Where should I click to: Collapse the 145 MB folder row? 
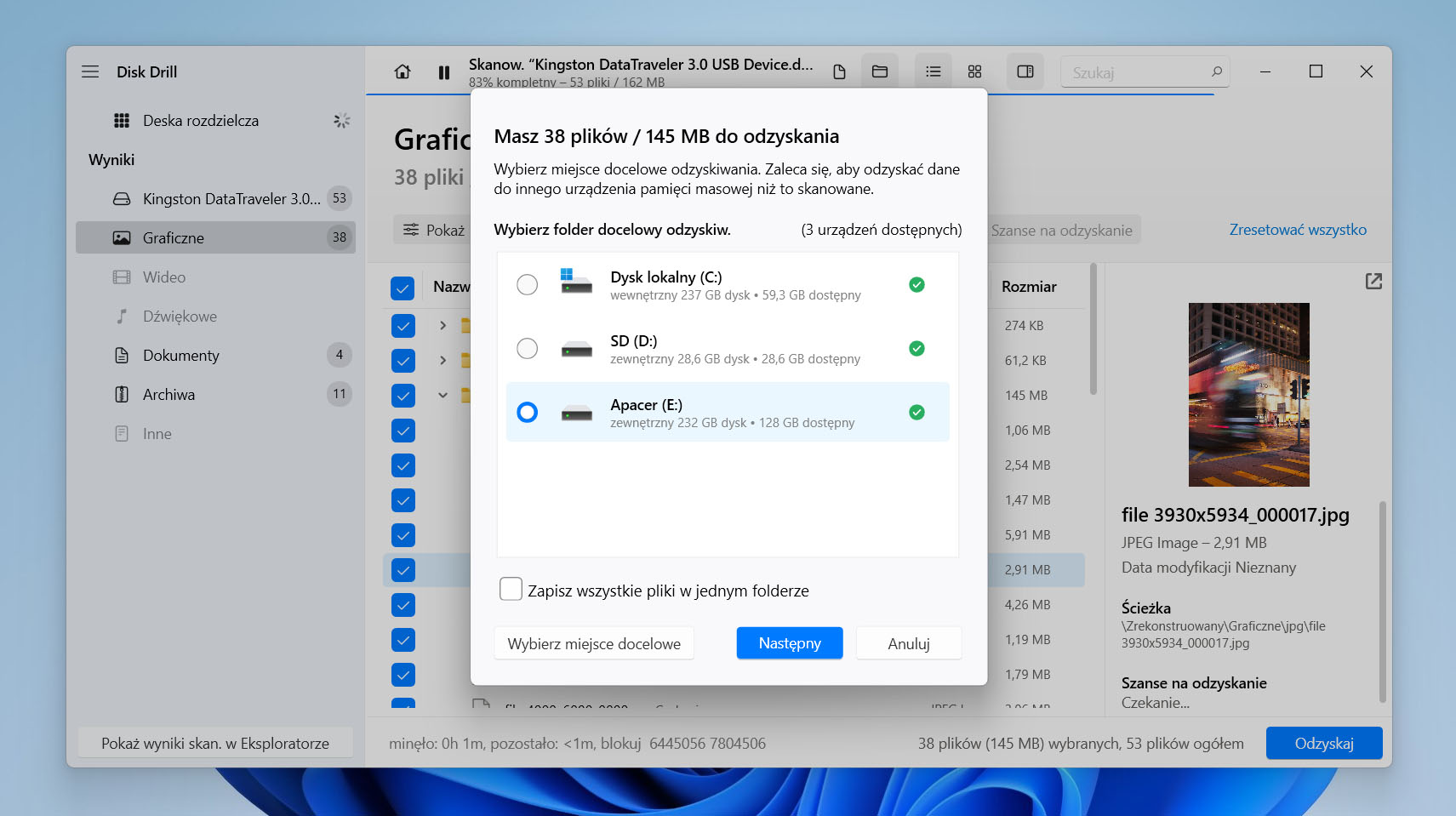443,395
